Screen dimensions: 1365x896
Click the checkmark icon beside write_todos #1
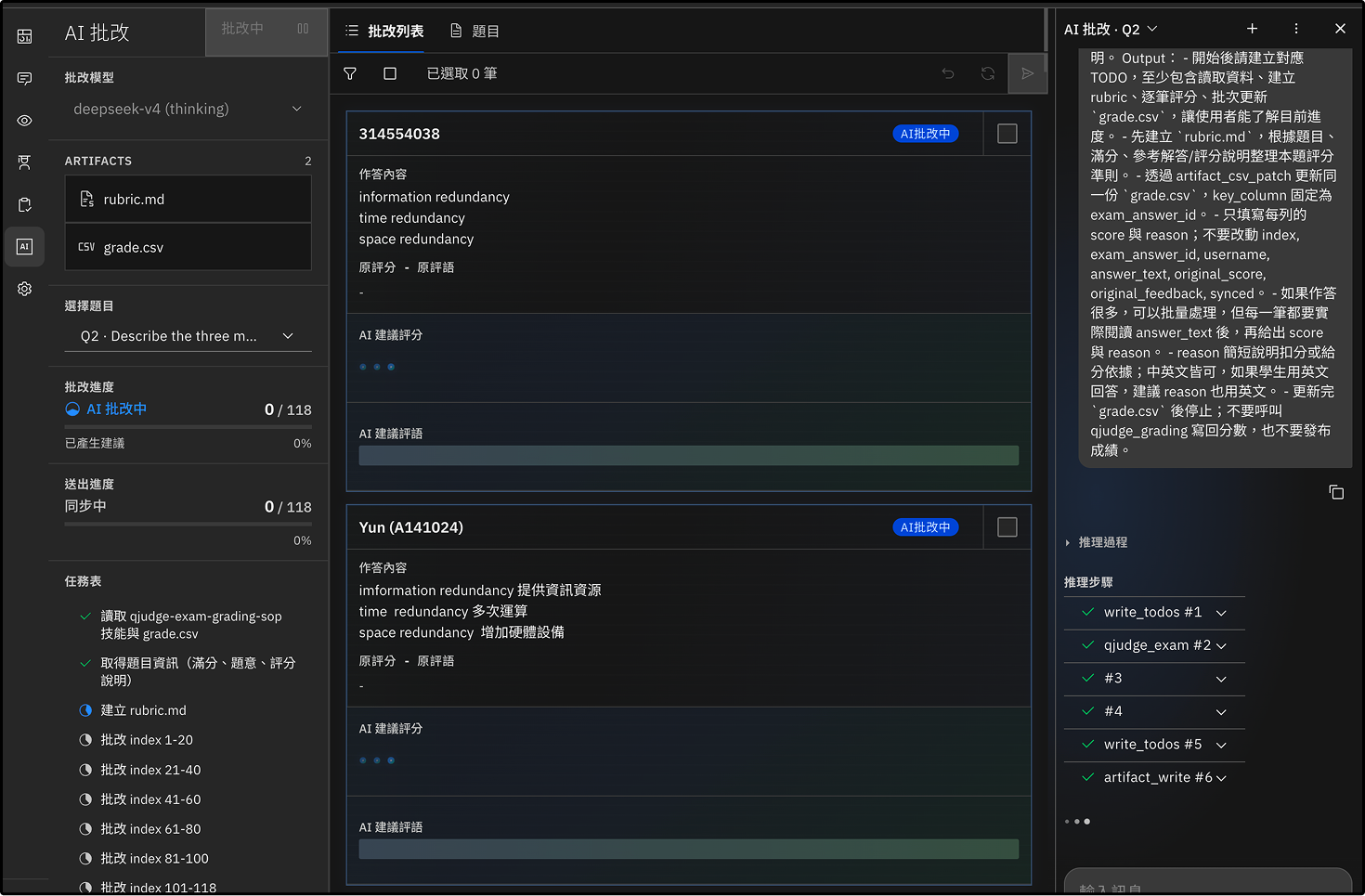(1087, 612)
